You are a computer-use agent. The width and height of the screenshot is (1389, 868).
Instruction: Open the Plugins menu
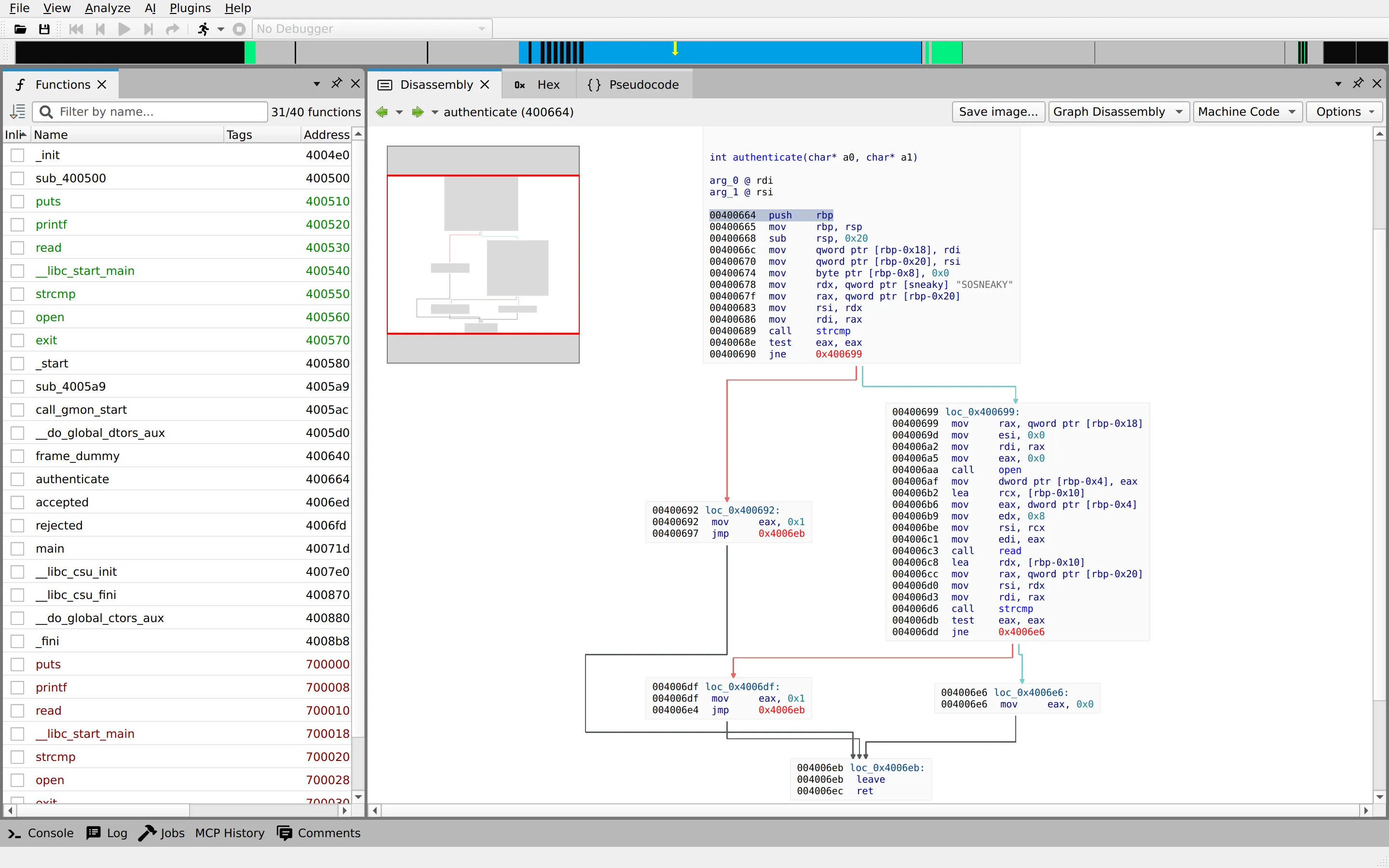tap(190, 8)
